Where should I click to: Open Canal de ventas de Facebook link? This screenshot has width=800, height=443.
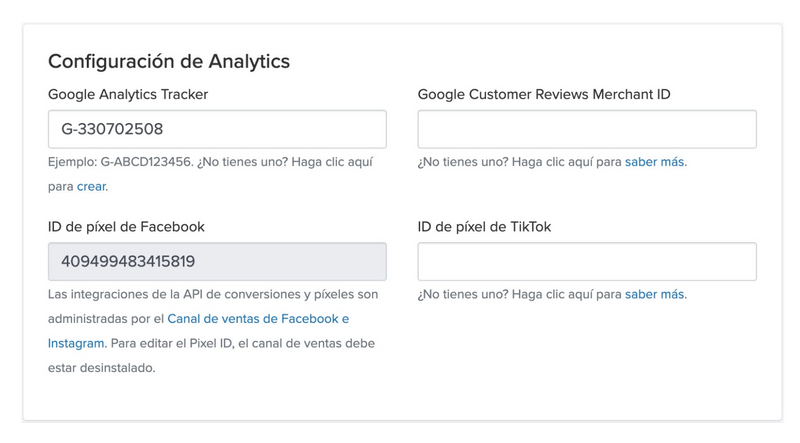click(258, 319)
